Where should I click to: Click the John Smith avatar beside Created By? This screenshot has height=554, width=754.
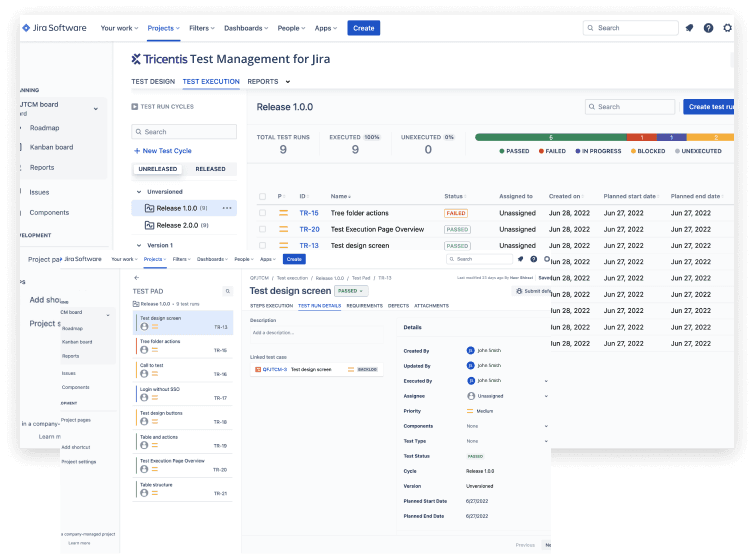(471, 350)
